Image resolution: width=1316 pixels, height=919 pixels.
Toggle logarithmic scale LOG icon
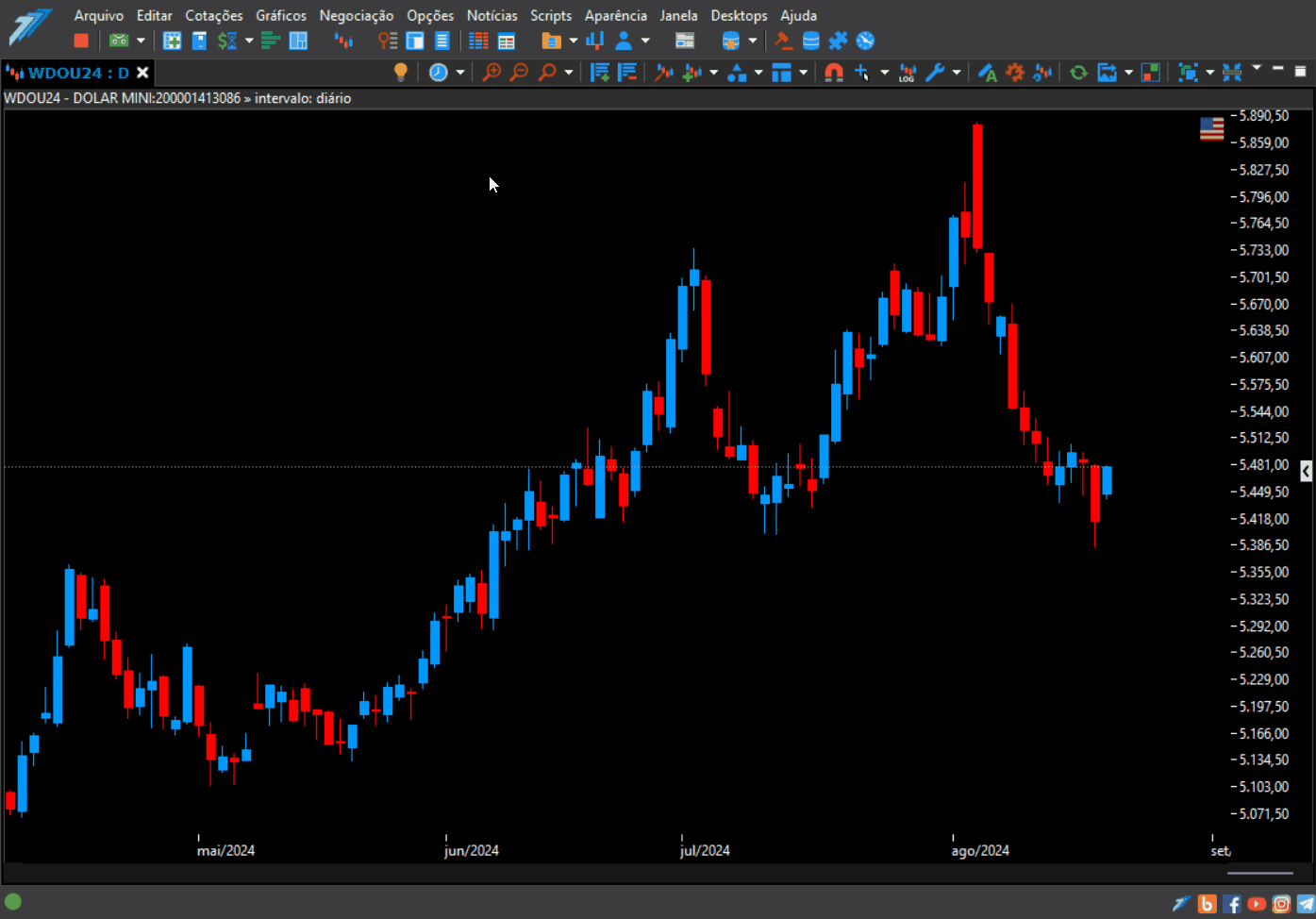[x=907, y=73]
